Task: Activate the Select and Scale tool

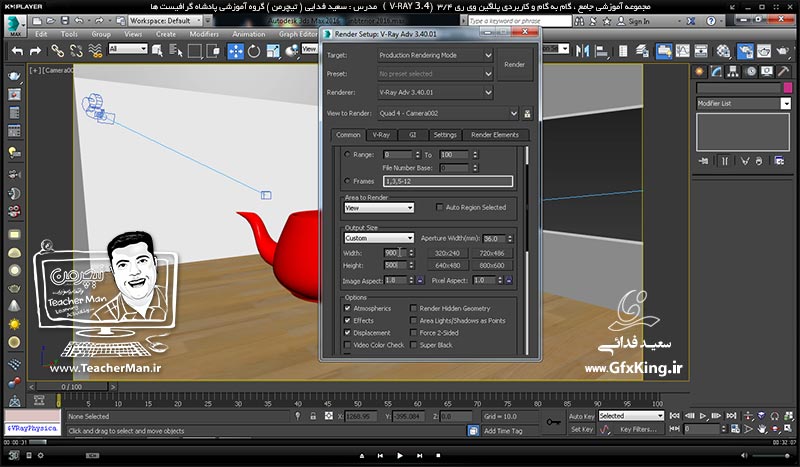Action: (x=273, y=51)
